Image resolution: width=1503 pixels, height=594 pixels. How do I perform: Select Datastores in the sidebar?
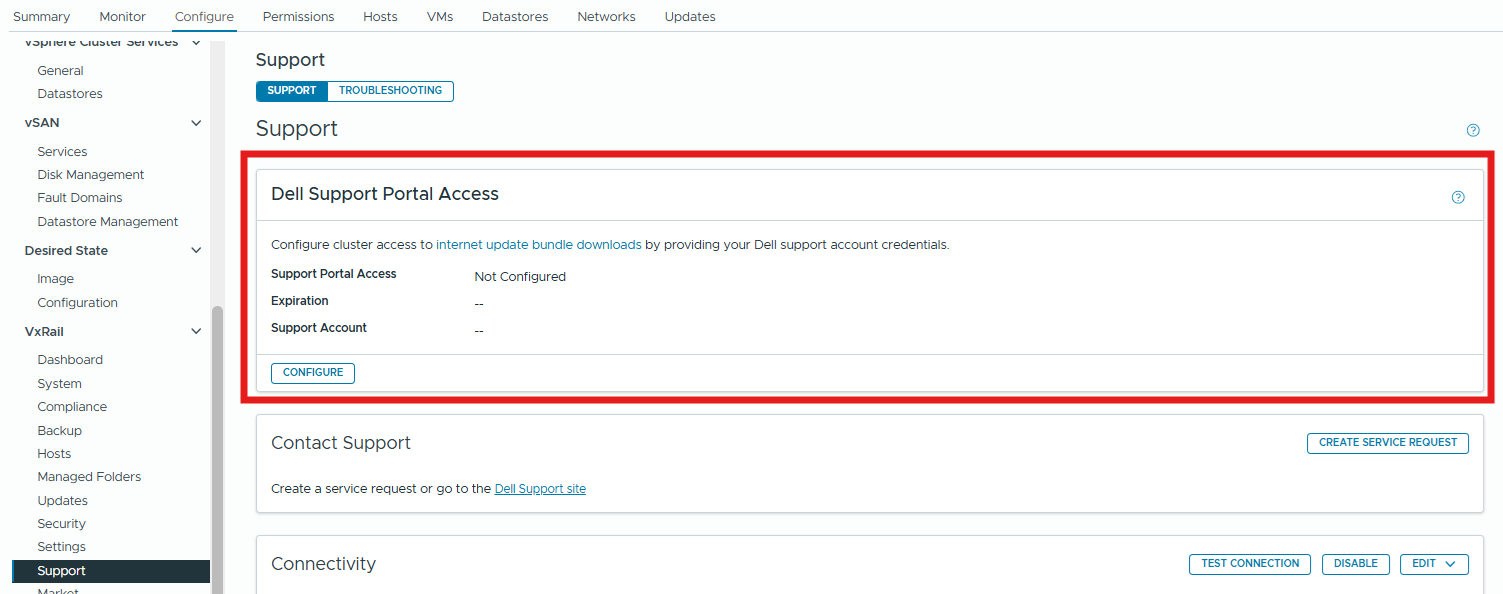[70, 94]
